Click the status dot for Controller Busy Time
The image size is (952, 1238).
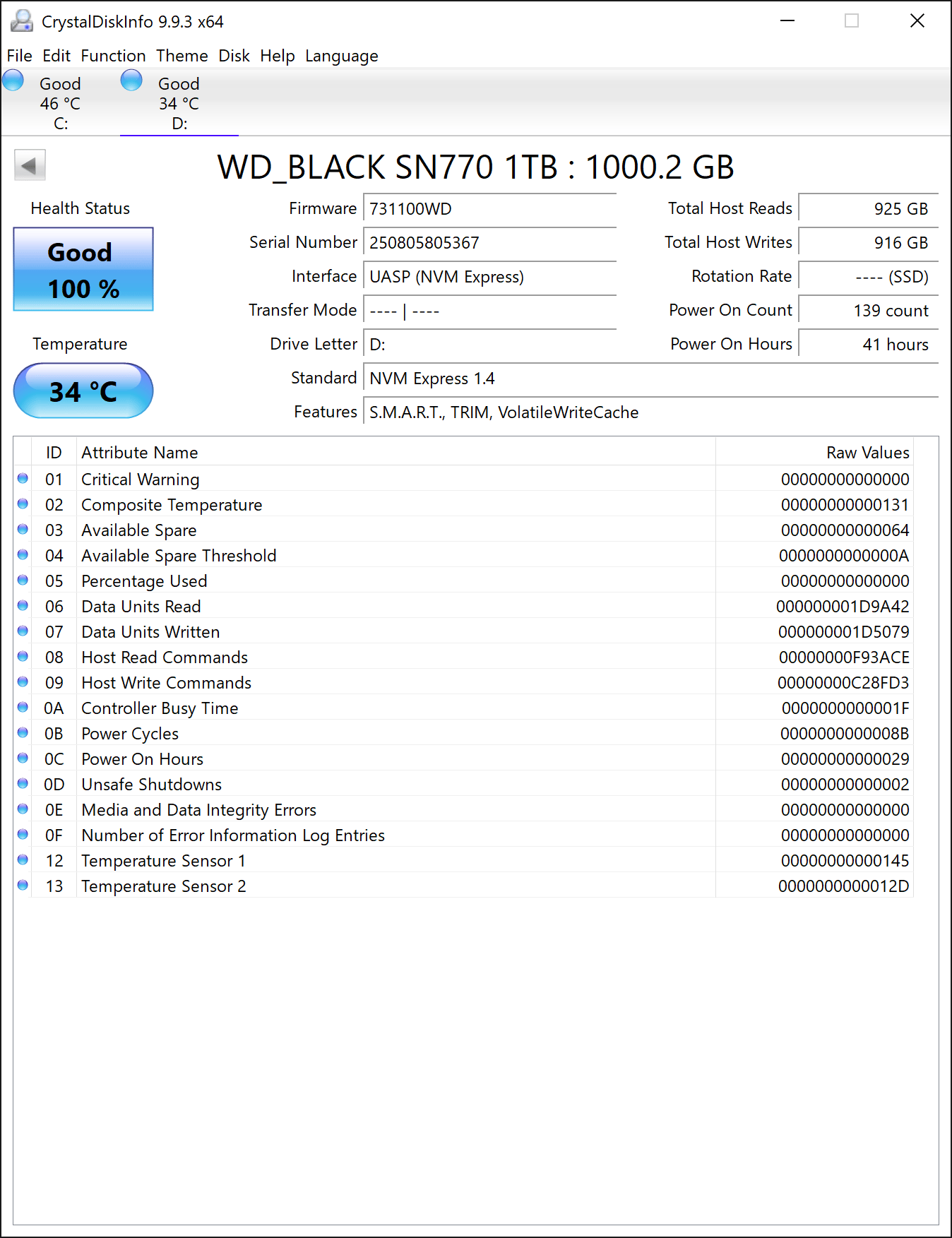[23, 708]
